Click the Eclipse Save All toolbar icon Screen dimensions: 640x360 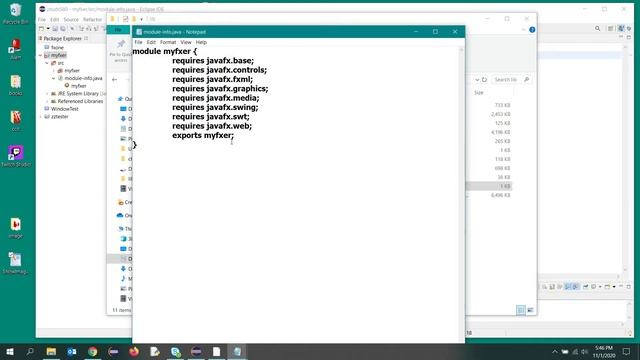pyautogui.click(x=62, y=29)
